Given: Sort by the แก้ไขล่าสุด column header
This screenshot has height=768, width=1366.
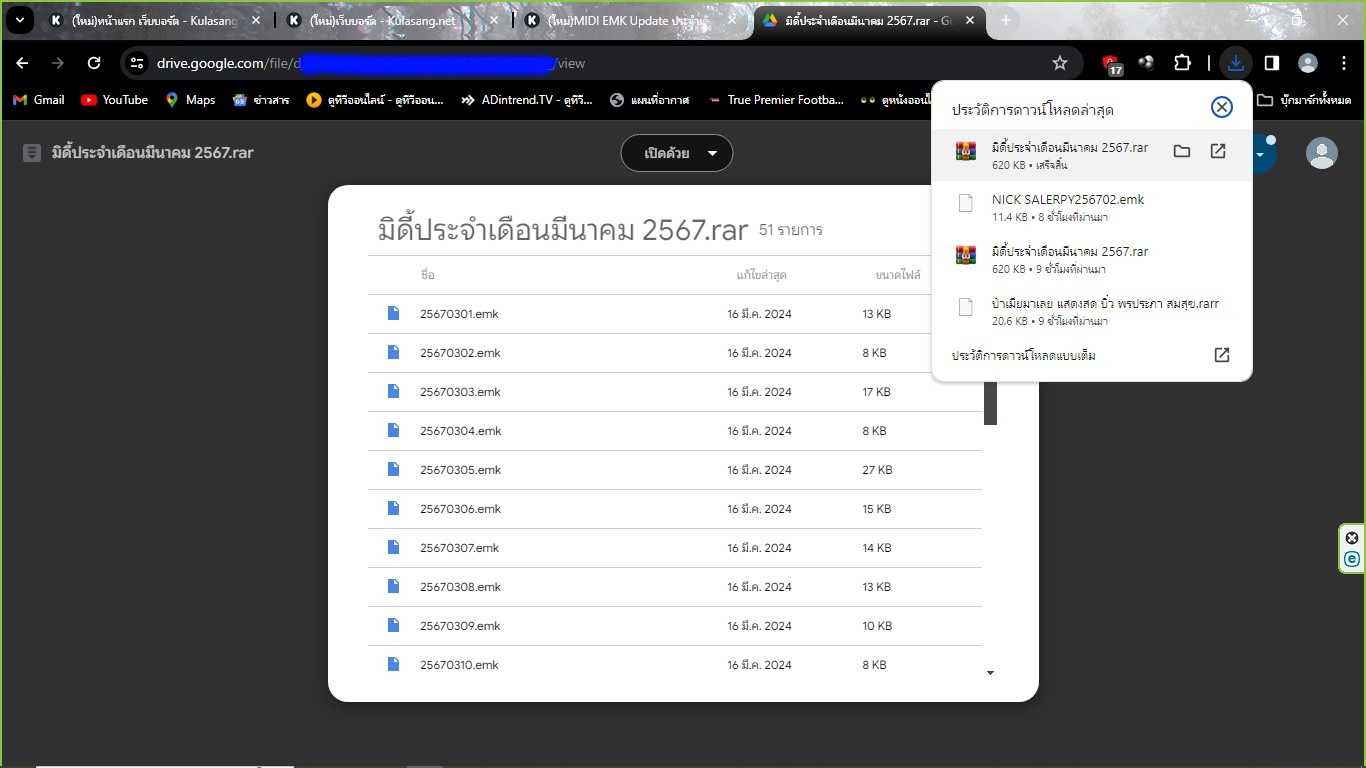Looking at the screenshot, I should tap(761, 275).
